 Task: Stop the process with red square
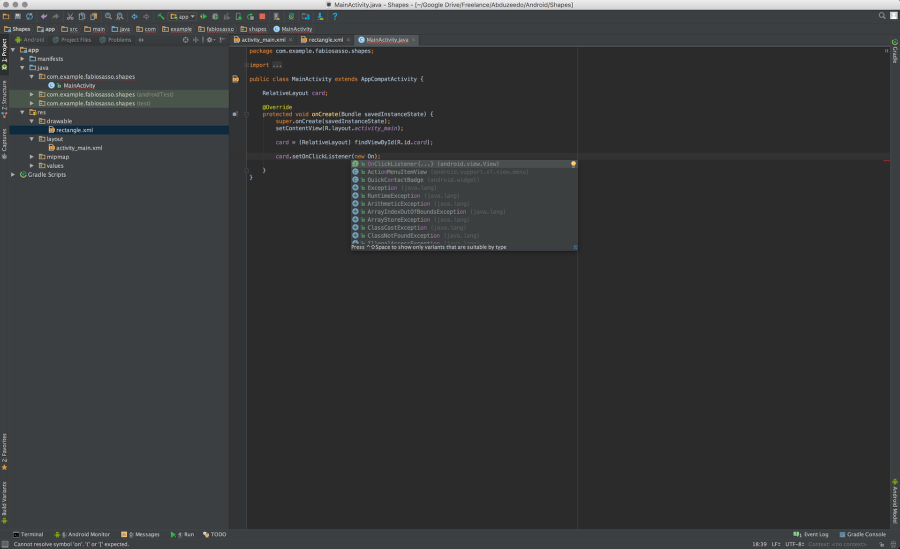(x=262, y=17)
